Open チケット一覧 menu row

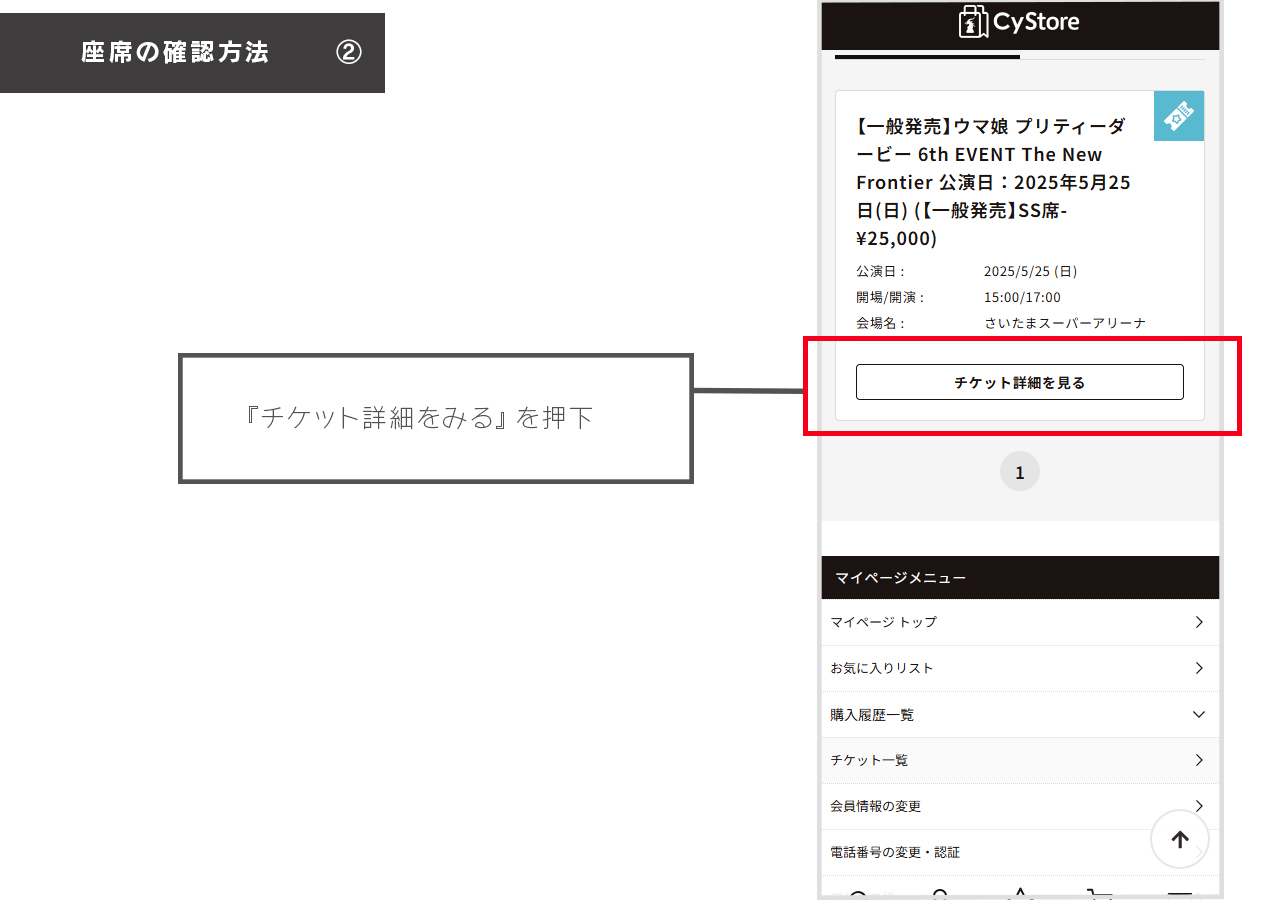click(x=1020, y=760)
